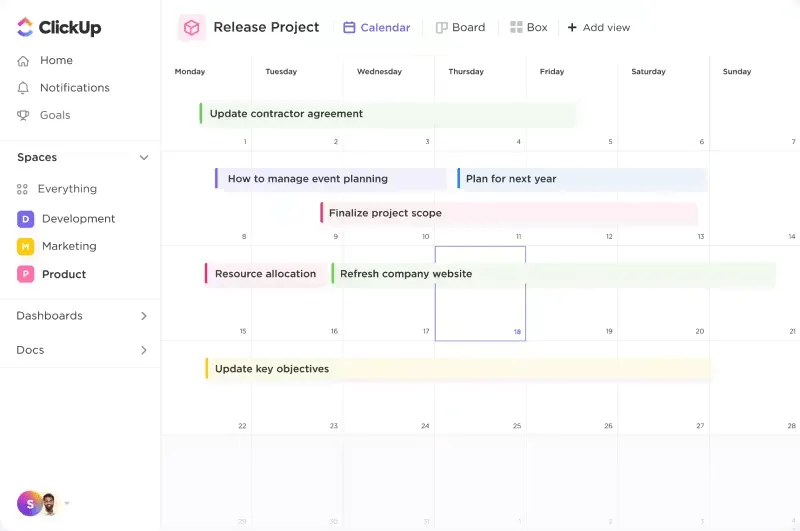Image resolution: width=800 pixels, height=531 pixels.
Task: Switch to the Box tab
Action: point(529,28)
